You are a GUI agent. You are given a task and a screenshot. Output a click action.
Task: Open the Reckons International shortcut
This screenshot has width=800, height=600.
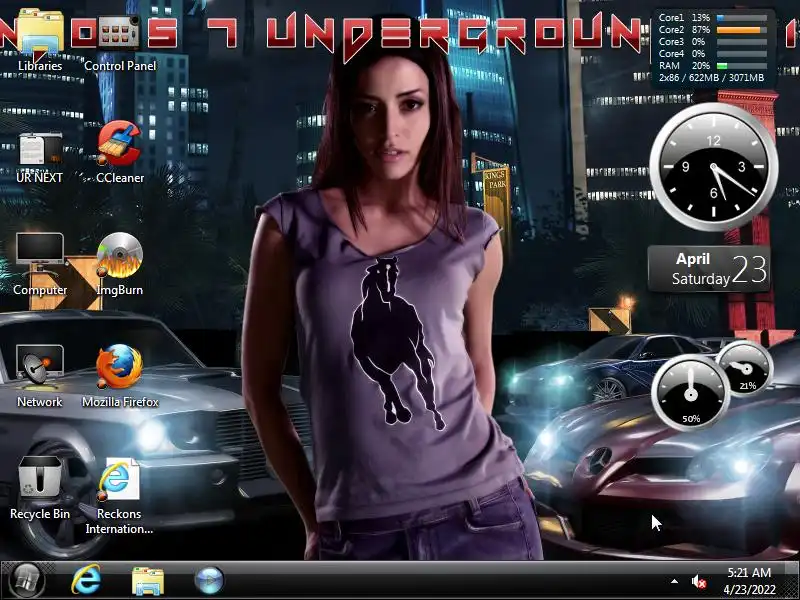119,496
